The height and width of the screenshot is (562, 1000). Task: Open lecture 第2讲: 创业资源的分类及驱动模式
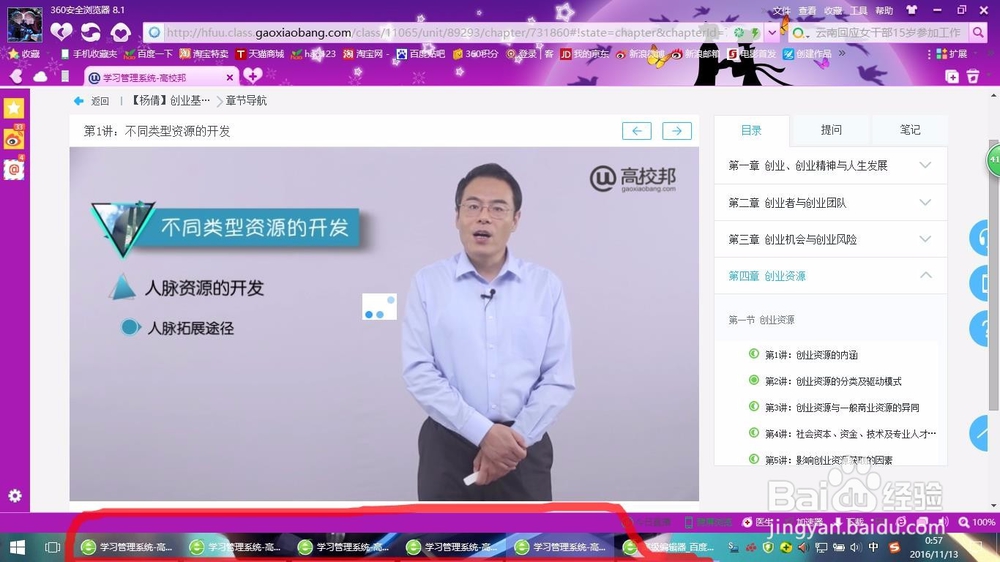[x=833, y=381]
